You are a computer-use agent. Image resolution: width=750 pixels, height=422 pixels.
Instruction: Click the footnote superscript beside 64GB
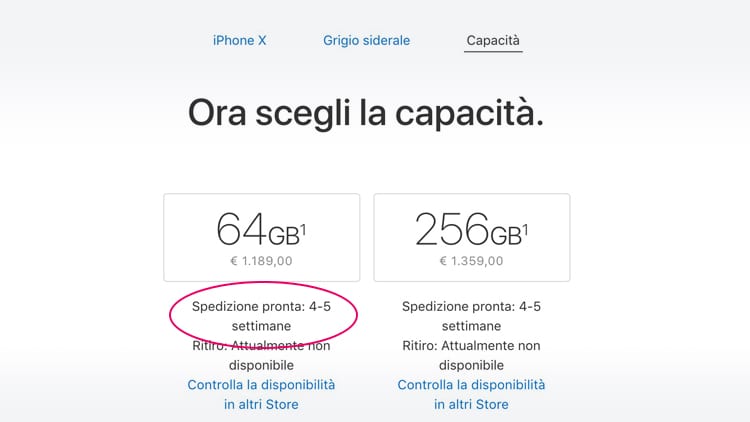pyautogui.click(x=303, y=231)
